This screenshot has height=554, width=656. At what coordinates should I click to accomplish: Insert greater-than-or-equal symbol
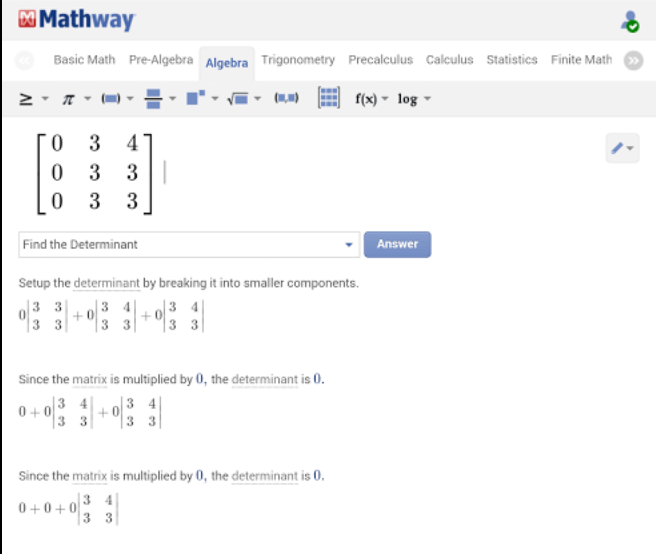[26, 99]
